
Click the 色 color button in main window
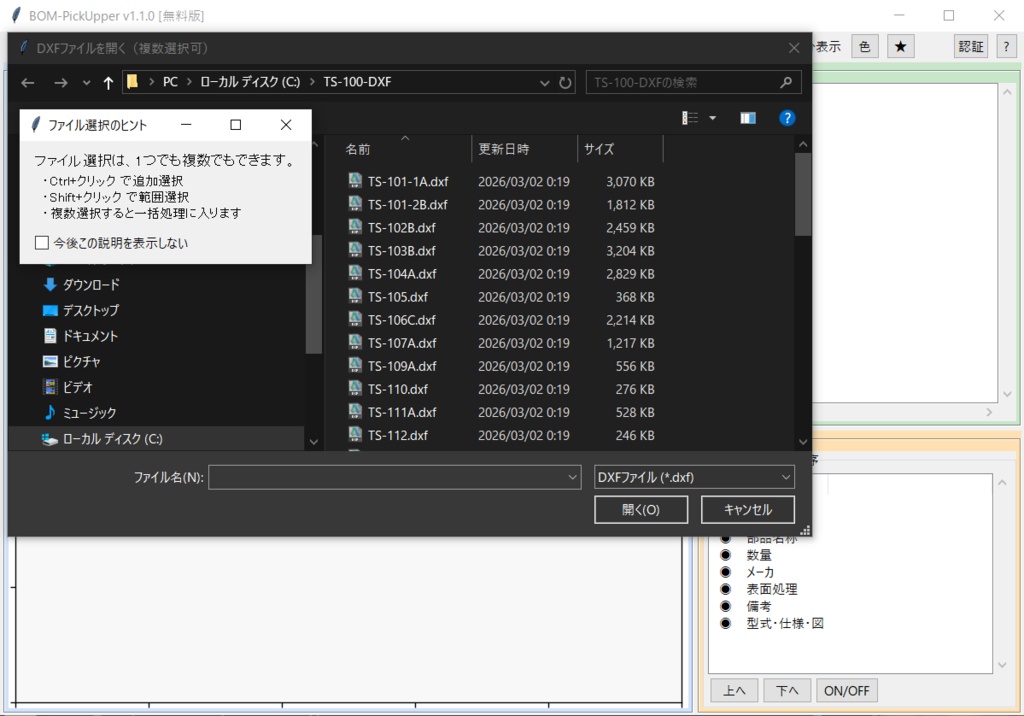point(865,46)
